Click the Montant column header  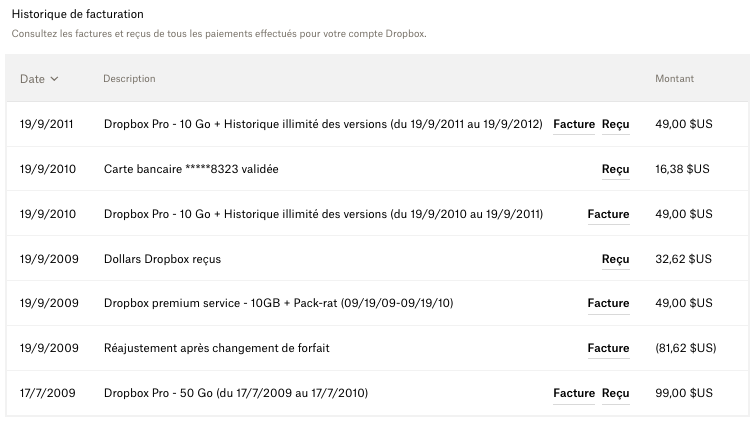click(674, 79)
